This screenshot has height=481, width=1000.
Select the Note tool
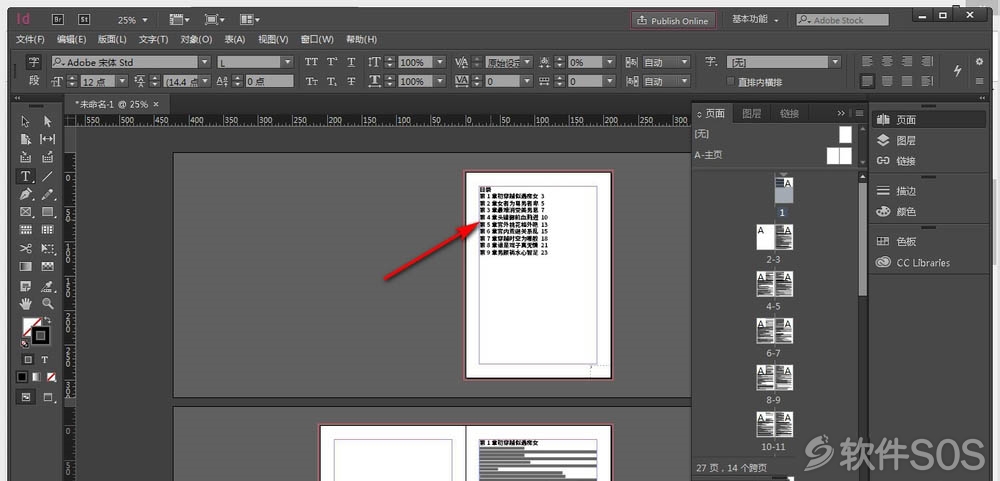pyautogui.click(x=26, y=286)
